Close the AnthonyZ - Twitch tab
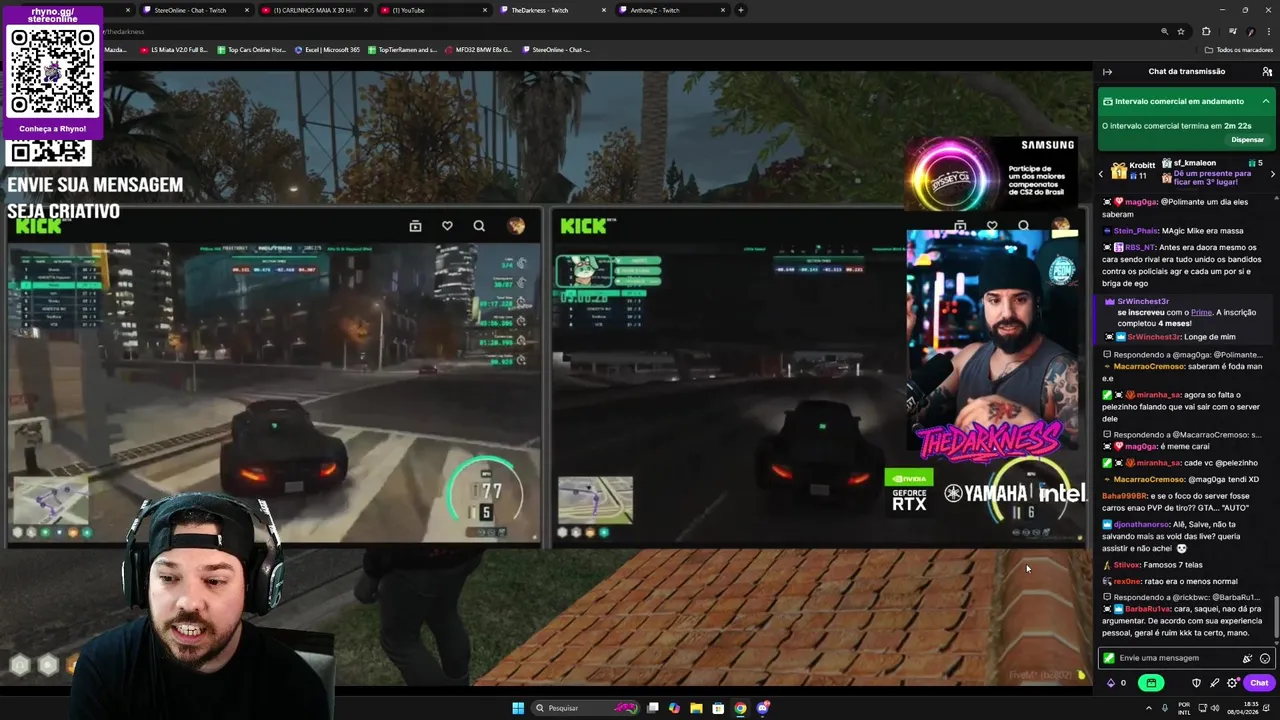The width and height of the screenshot is (1280, 720). [723, 10]
